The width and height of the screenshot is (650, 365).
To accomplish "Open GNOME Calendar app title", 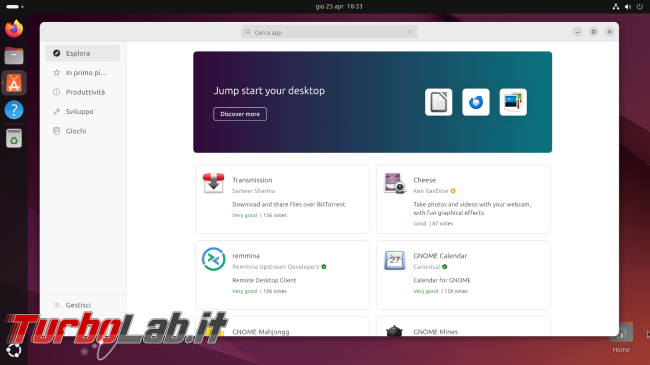I will pos(440,256).
